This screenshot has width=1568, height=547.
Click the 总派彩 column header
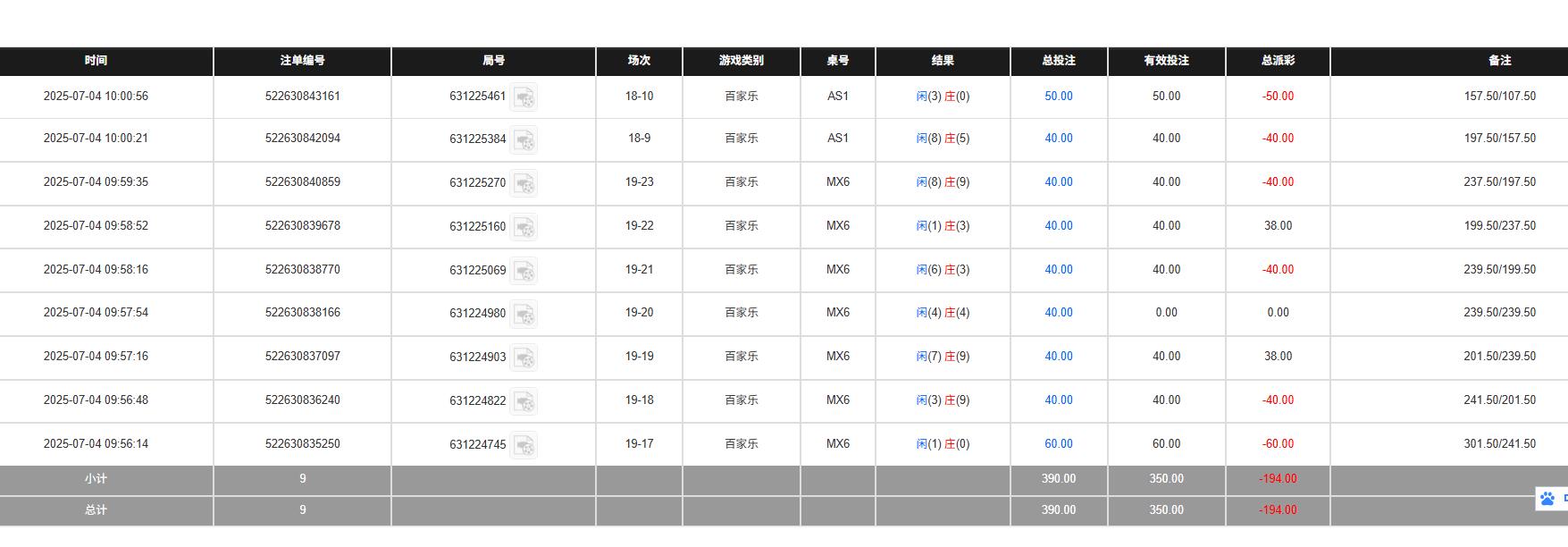pos(1278,61)
